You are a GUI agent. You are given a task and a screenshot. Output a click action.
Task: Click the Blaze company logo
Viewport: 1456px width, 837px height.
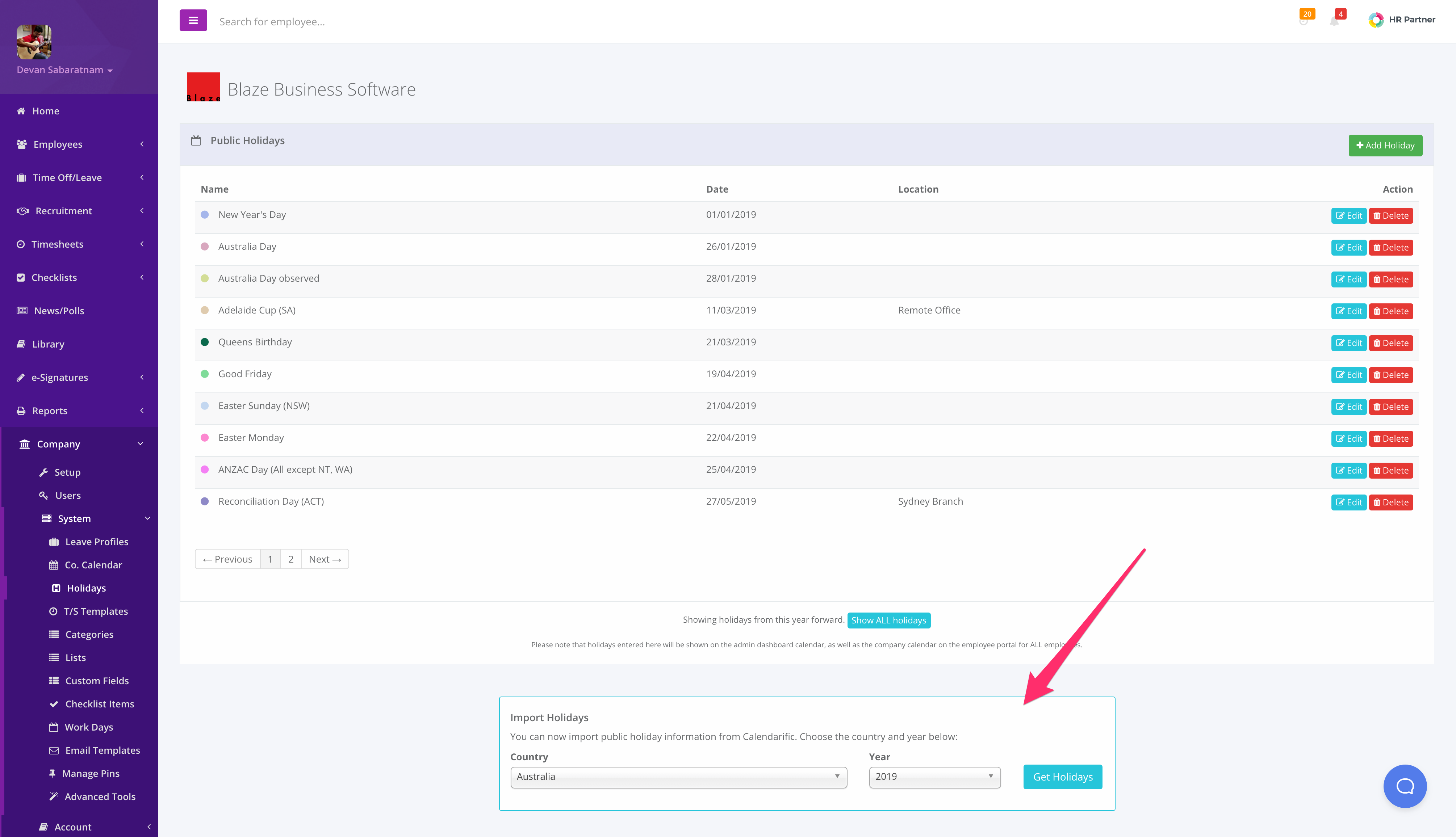coord(204,87)
